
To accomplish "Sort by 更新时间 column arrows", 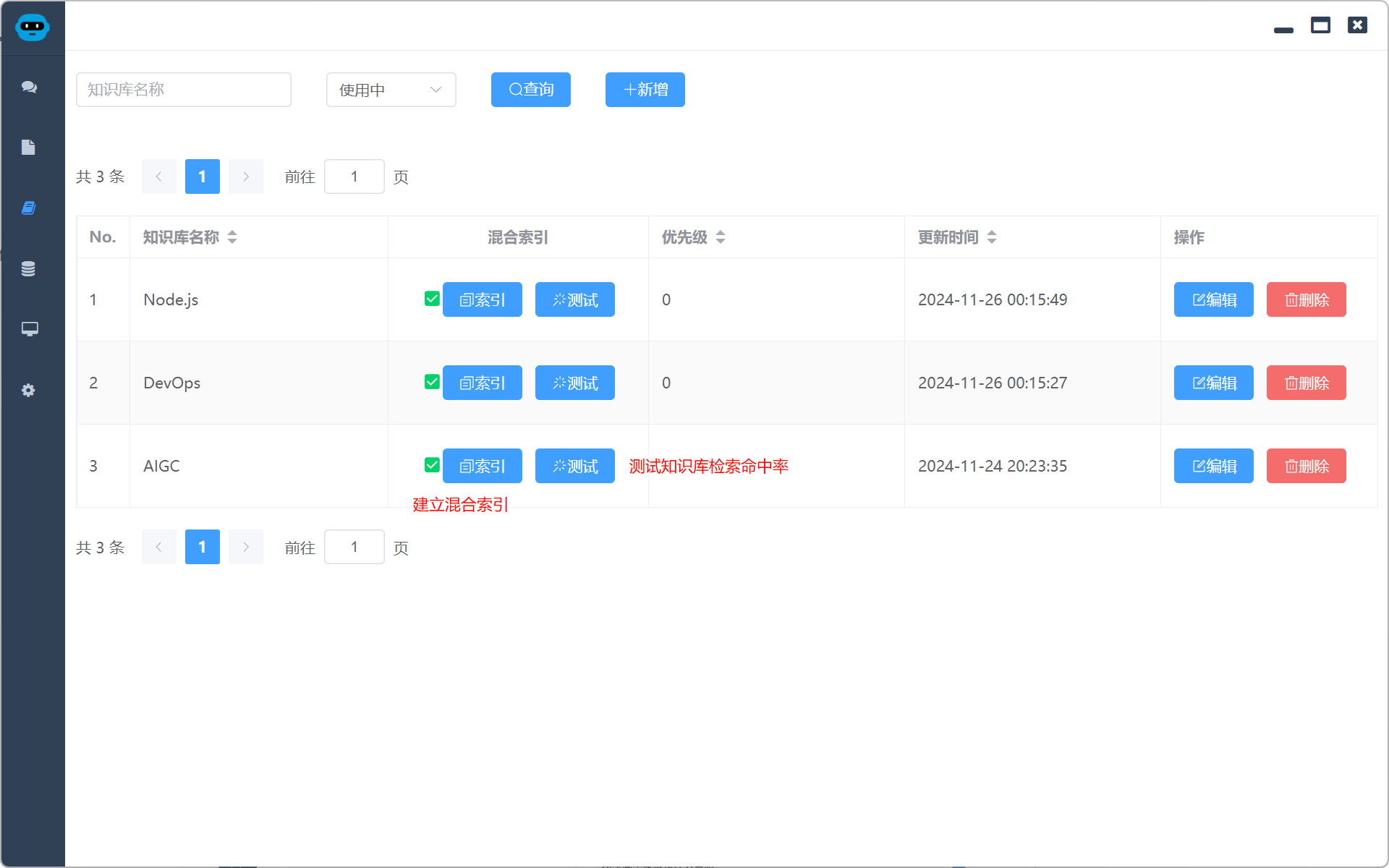I will [x=992, y=237].
